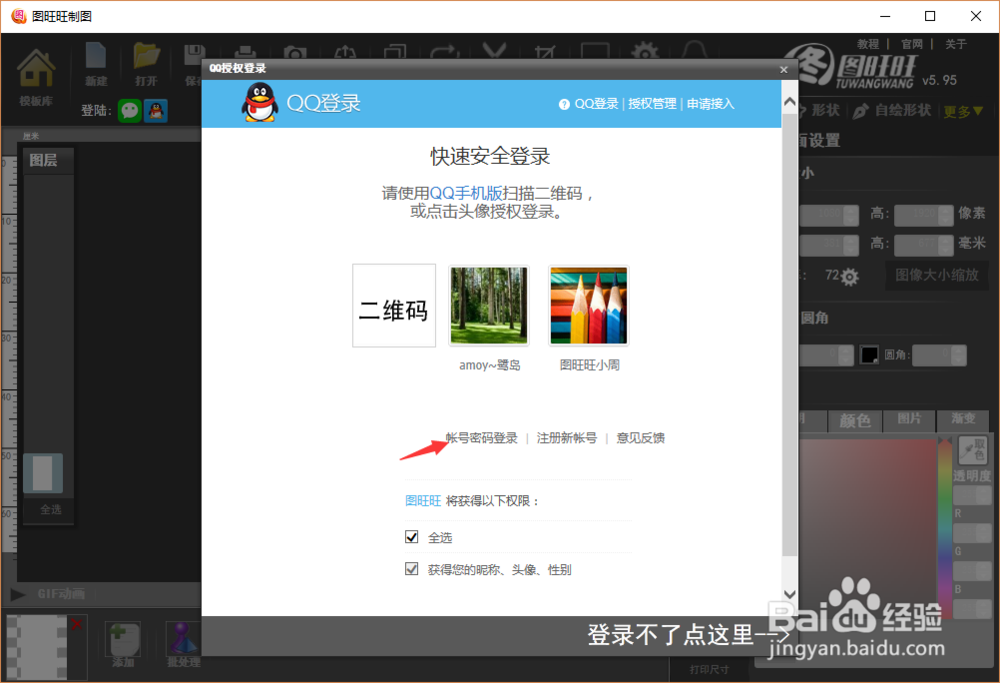The width and height of the screenshot is (1000, 683).
Task: Click the QQ penguin logo in the dialog
Action: [x=260, y=102]
